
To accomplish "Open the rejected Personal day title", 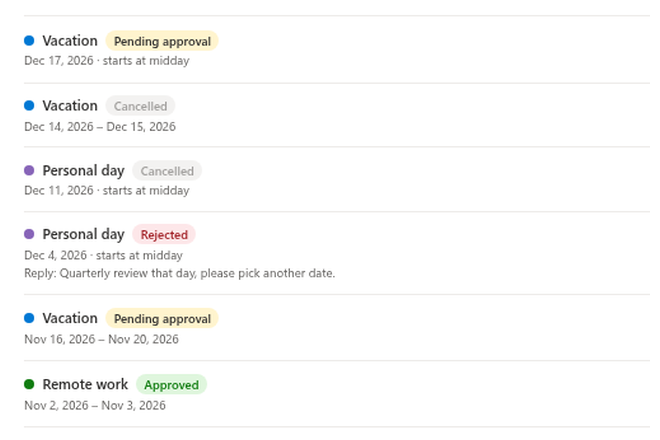I will point(83,234).
